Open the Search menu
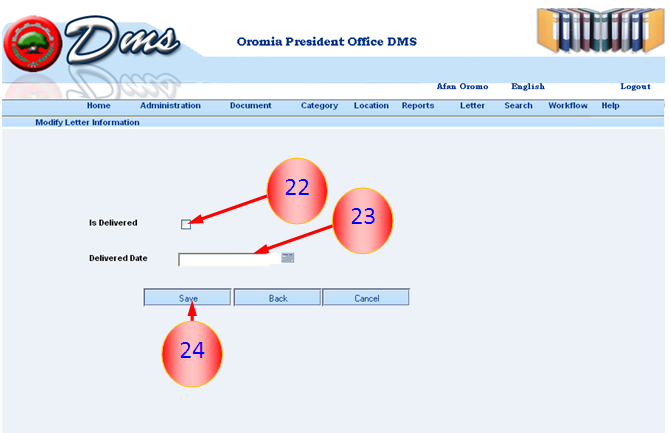669x433 pixels. coord(518,105)
